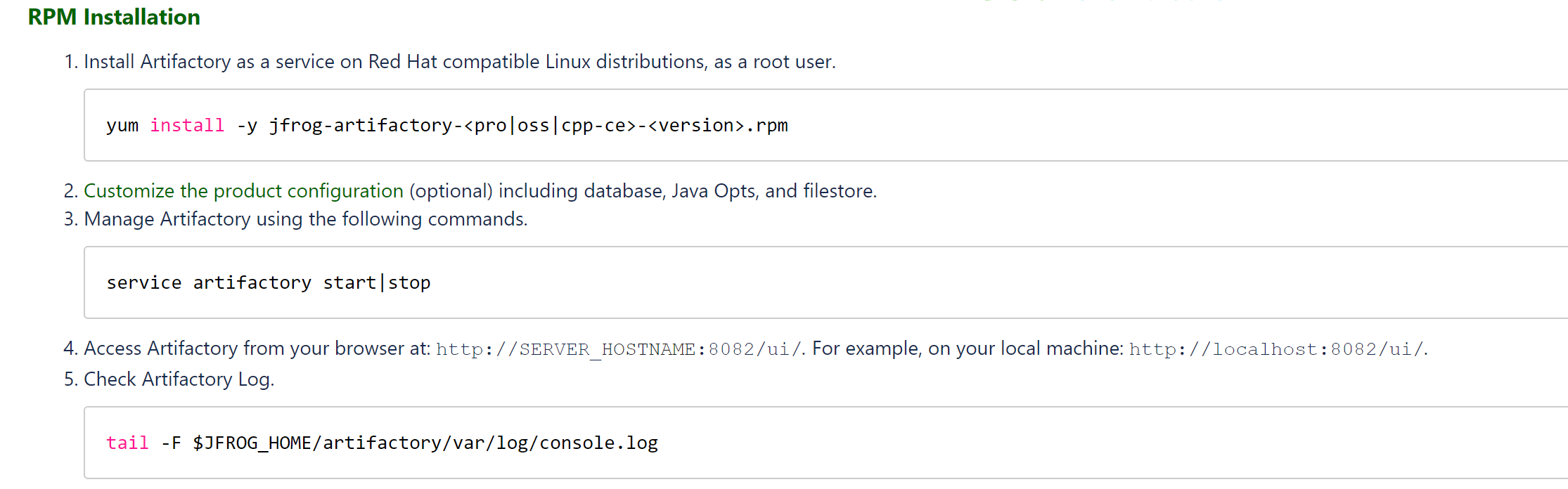Screen dimensions: 1568x489
Task: Click the pink "install" keyword in yum command
Action: point(187,126)
